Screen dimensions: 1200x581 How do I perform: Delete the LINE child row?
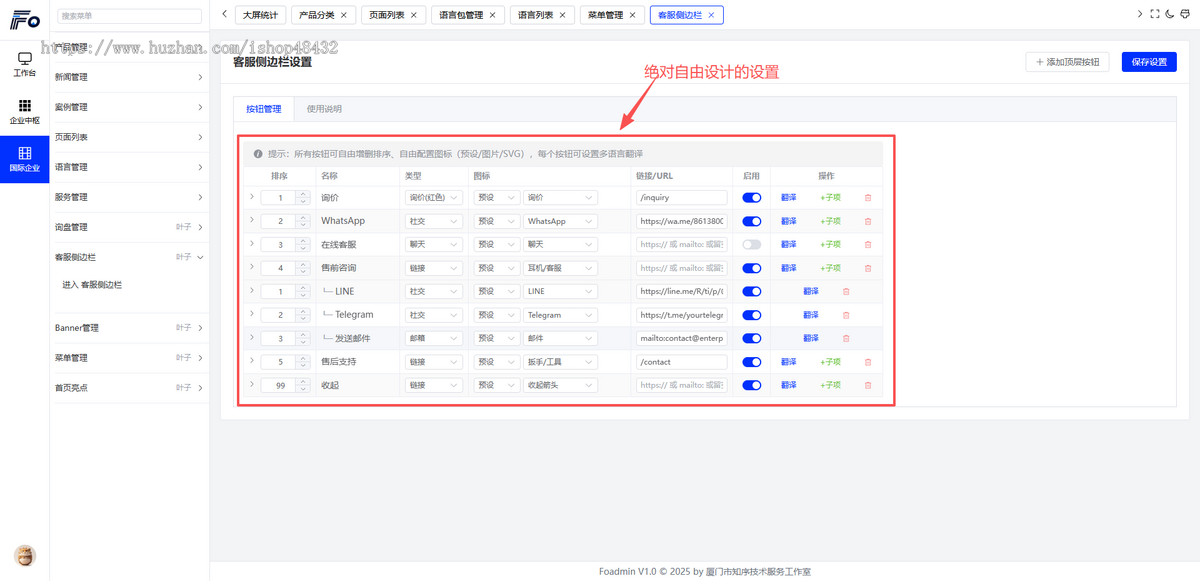pyautogui.click(x=846, y=291)
